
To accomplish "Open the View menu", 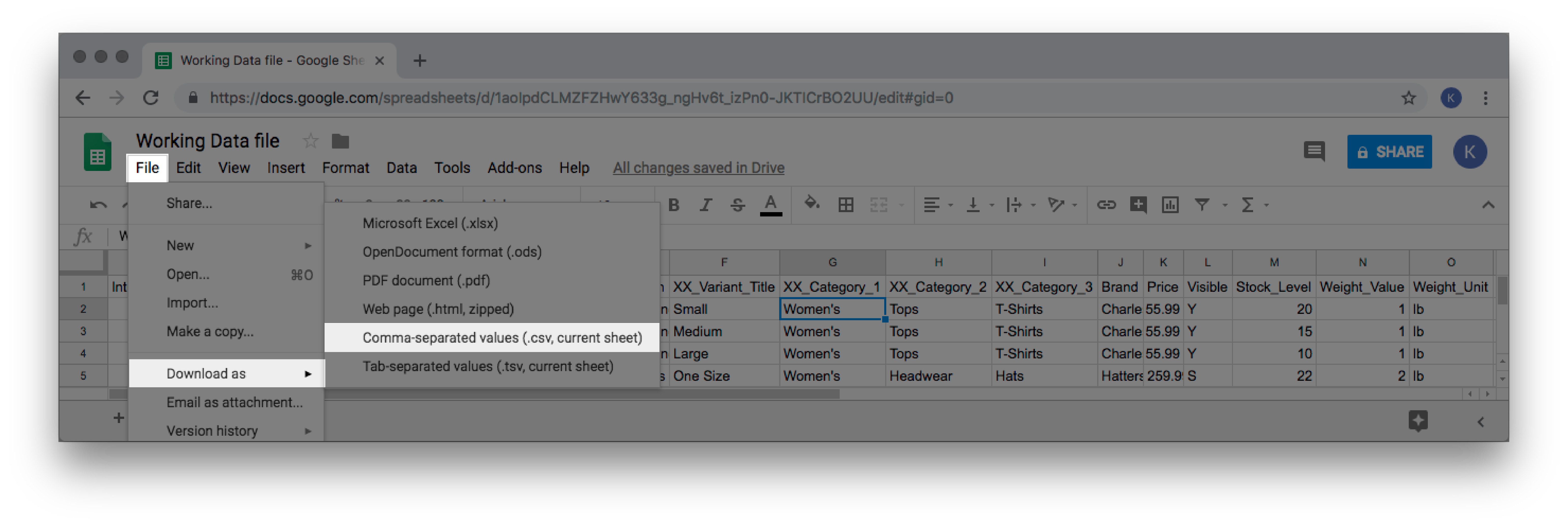I will pos(234,168).
